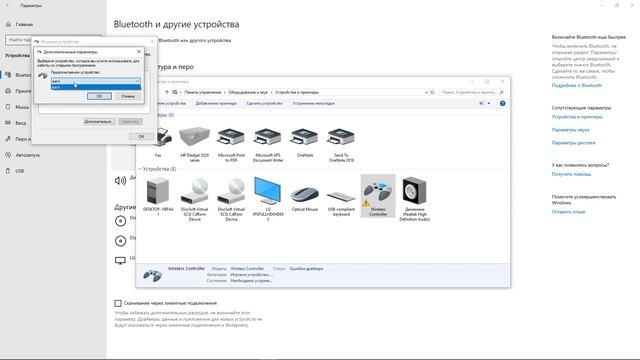
Task: Select the Fax printer icon
Action: click(164, 137)
